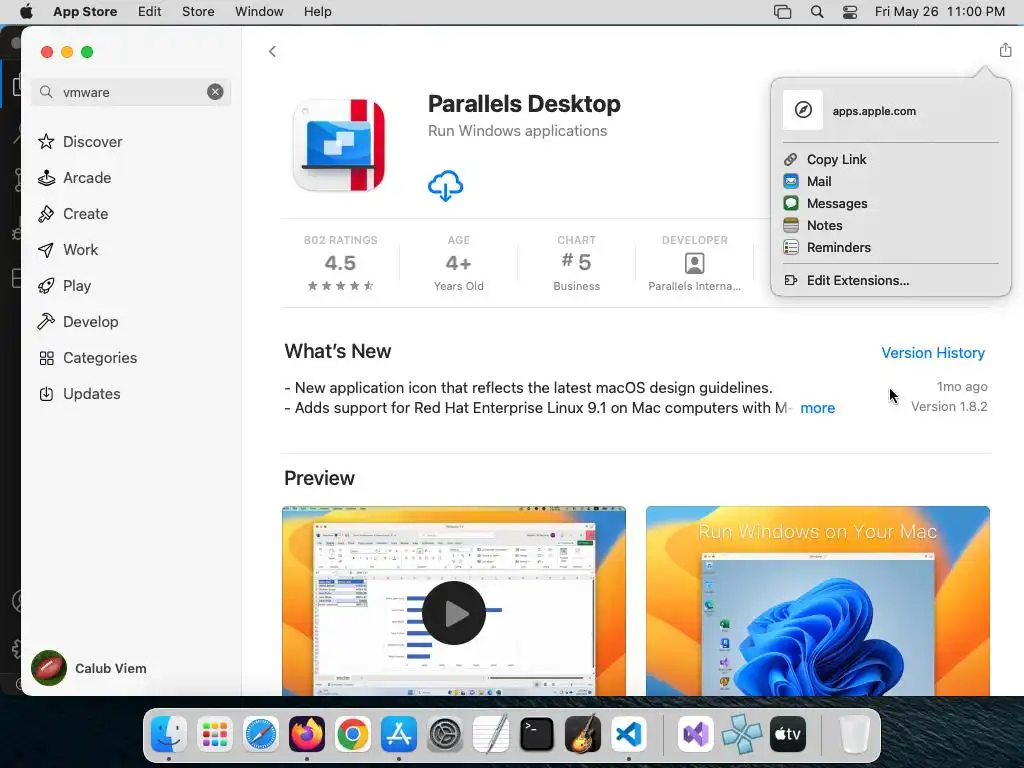Launch Safari from the Dock
Screen dimensions: 1024x768
coord(261,734)
